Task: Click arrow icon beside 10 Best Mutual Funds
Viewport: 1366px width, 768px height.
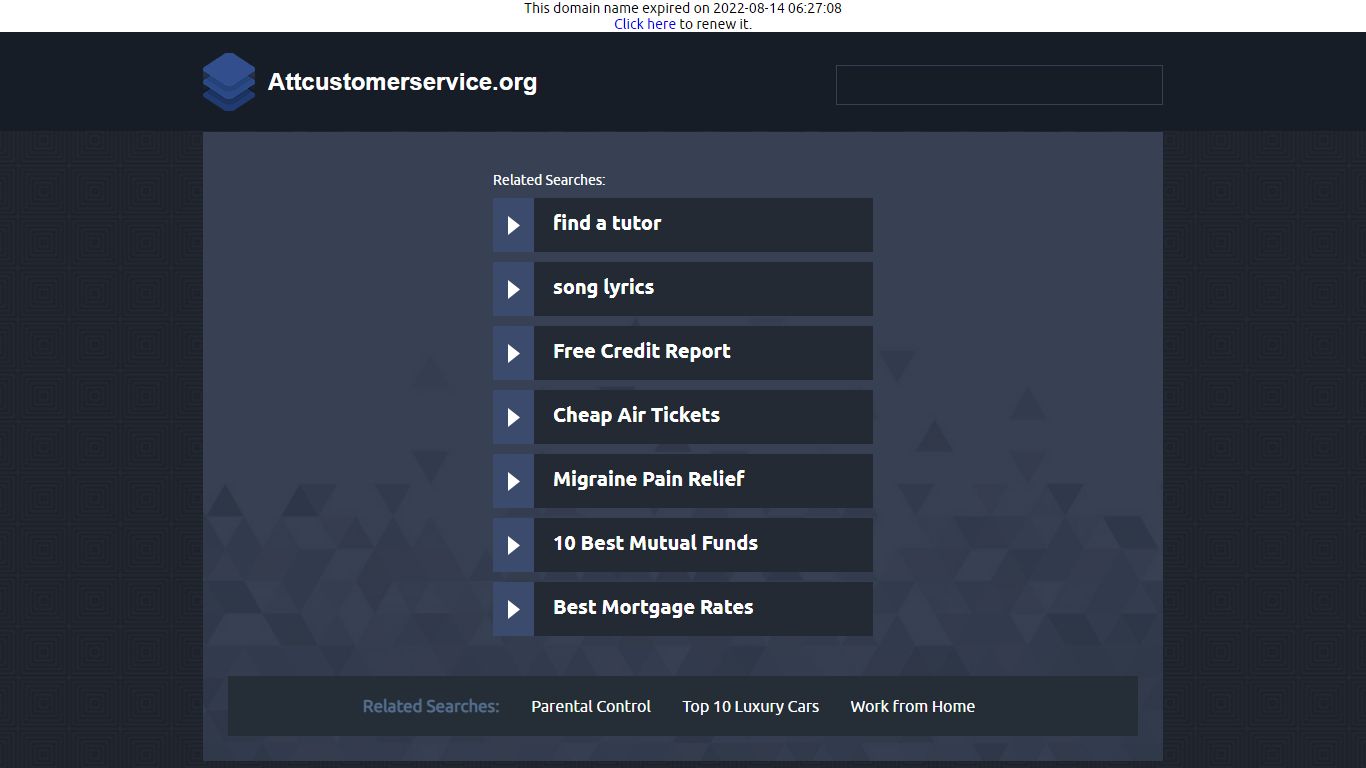Action: (x=513, y=545)
